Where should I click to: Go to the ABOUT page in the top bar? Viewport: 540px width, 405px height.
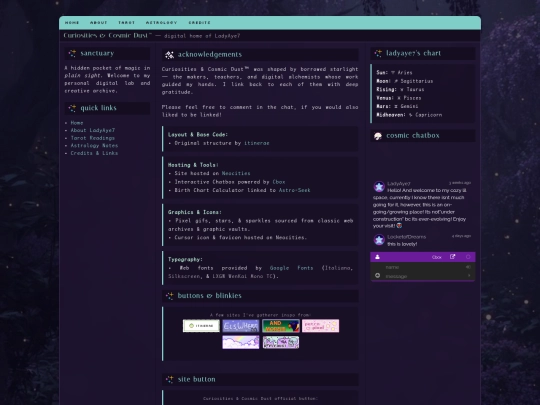tap(98, 23)
